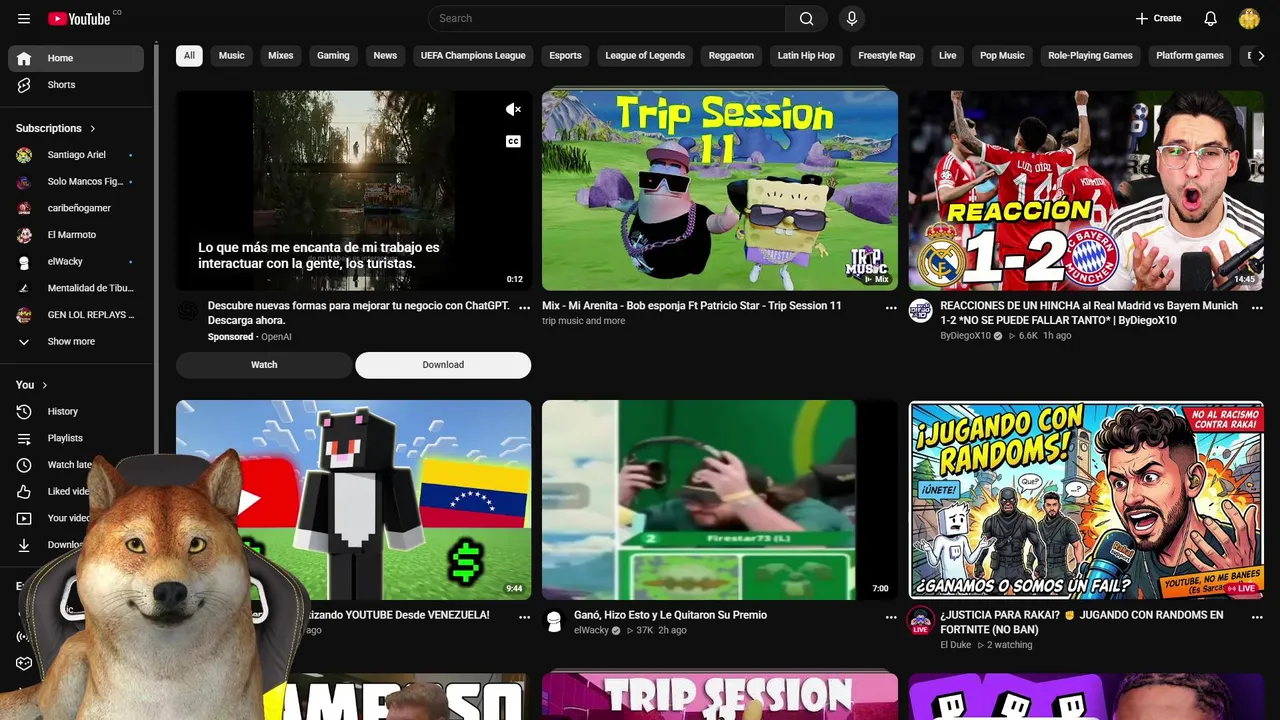Open the Firestar73 green screen thumbnail
Screen dimensions: 1280x720
(x=720, y=500)
